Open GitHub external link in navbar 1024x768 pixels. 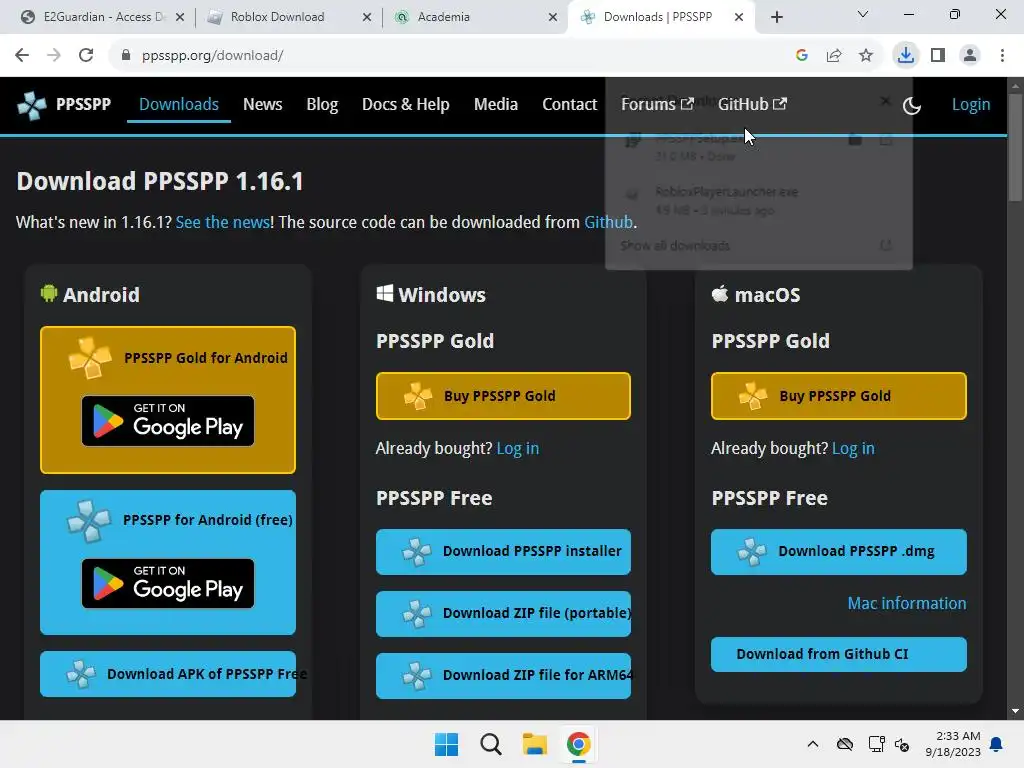[752, 104]
